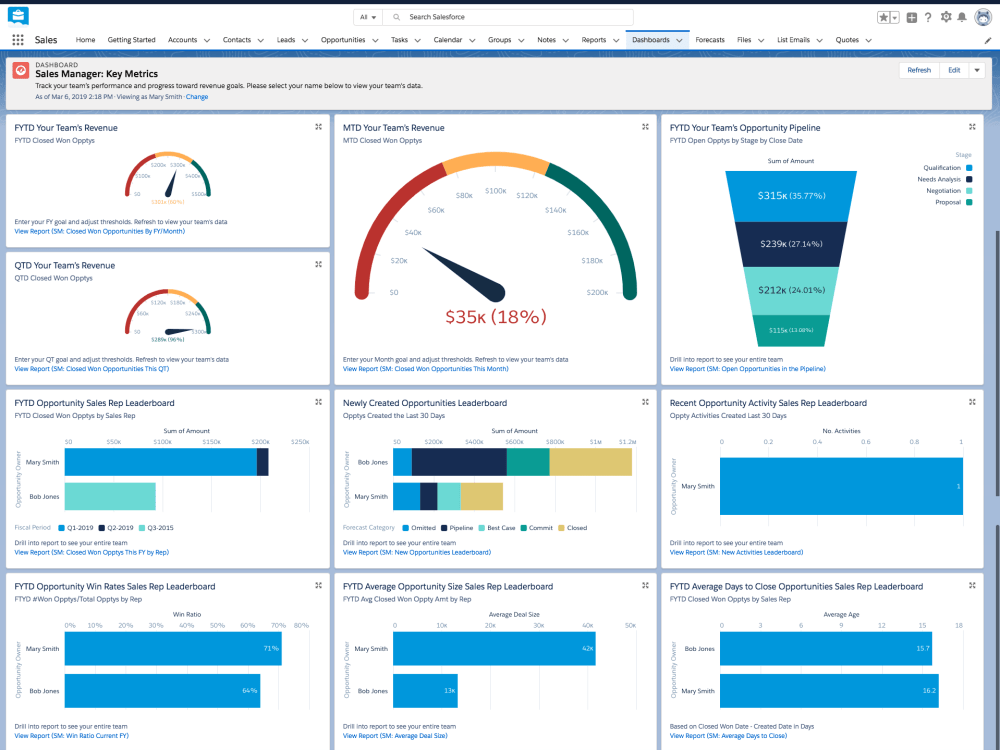1000x750 pixels.
Task: Click Bob Jones bar in FYTD Sales Rep Leaderboard
Action: 110,496
